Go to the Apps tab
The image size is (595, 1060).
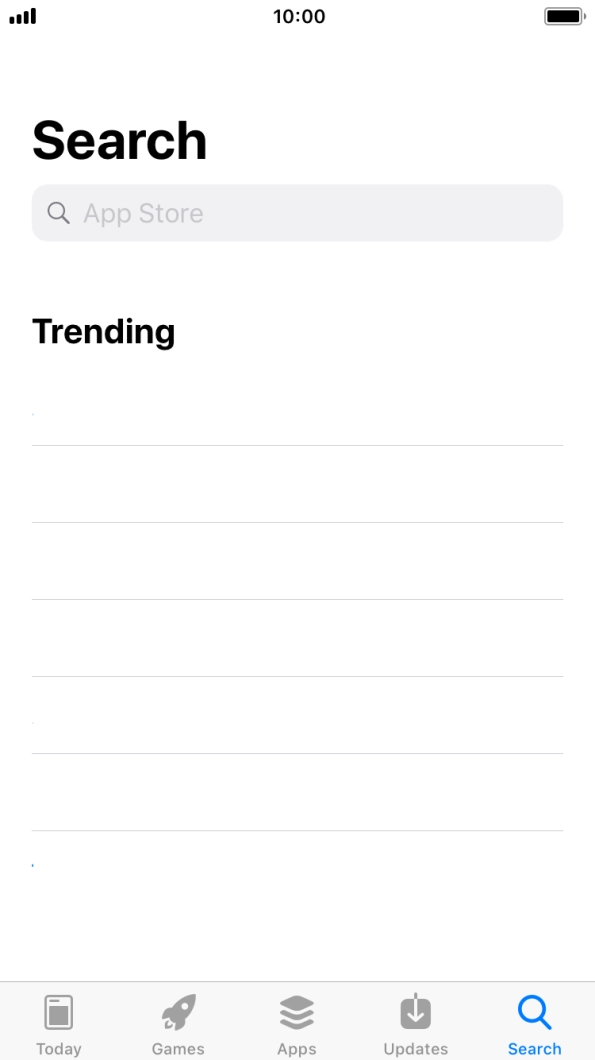pos(297,1022)
